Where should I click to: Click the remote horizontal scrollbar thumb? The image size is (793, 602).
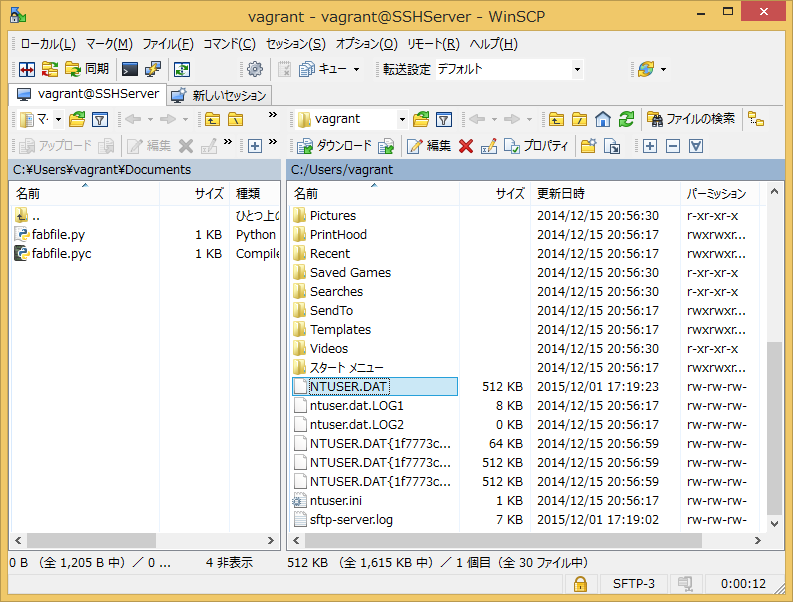pyautogui.click(x=503, y=540)
